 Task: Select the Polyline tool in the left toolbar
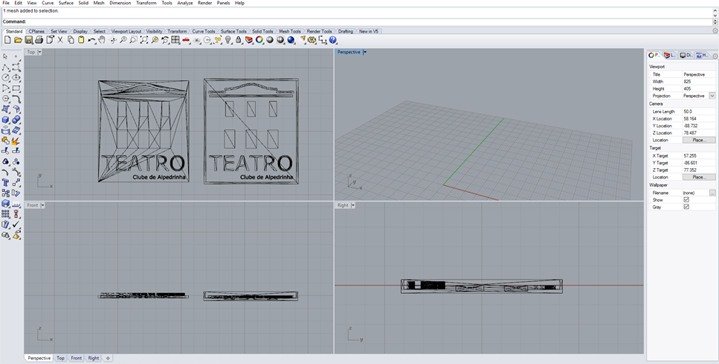click(x=5, y=67)
